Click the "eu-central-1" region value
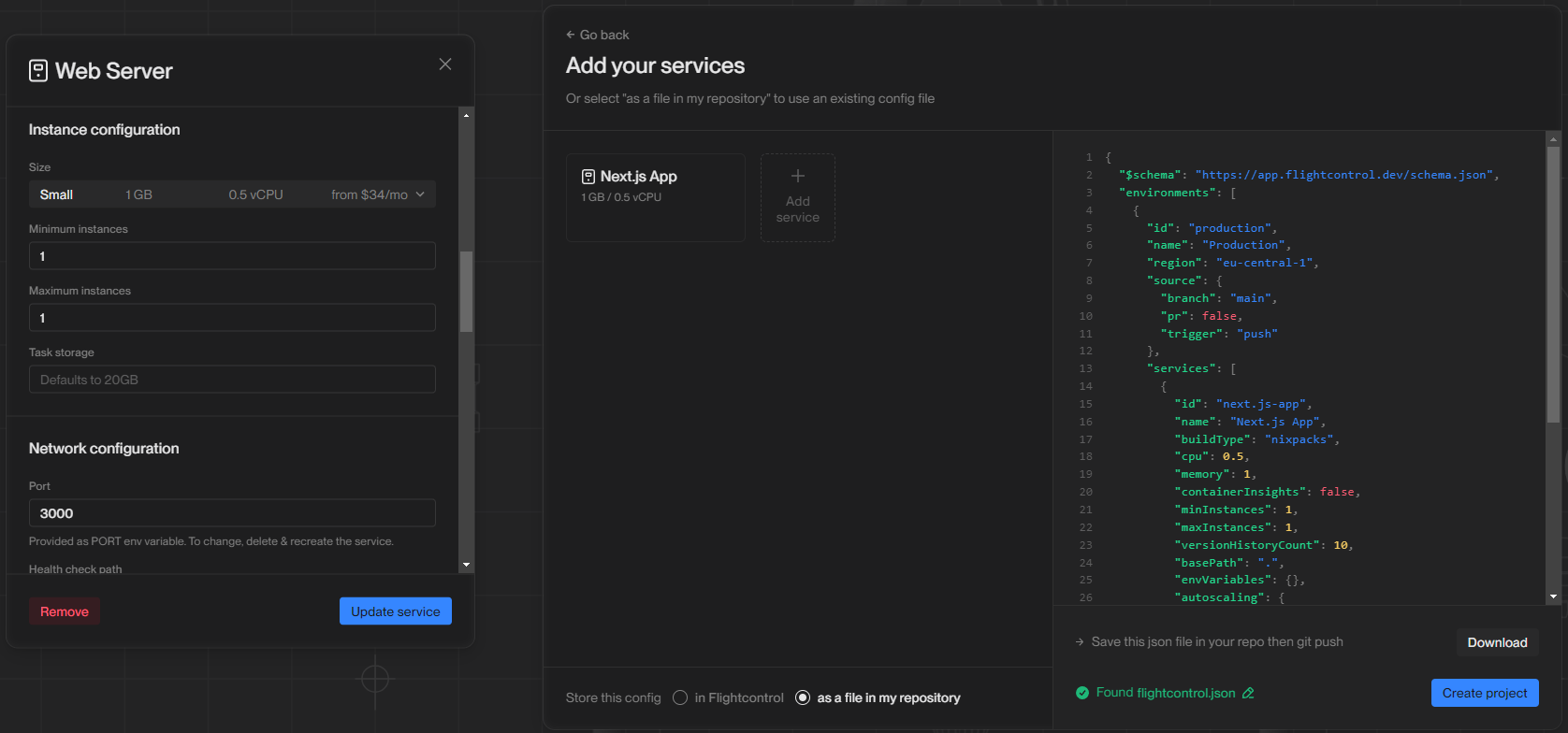Screen dimensions: 1568x733 point(1266,263)
